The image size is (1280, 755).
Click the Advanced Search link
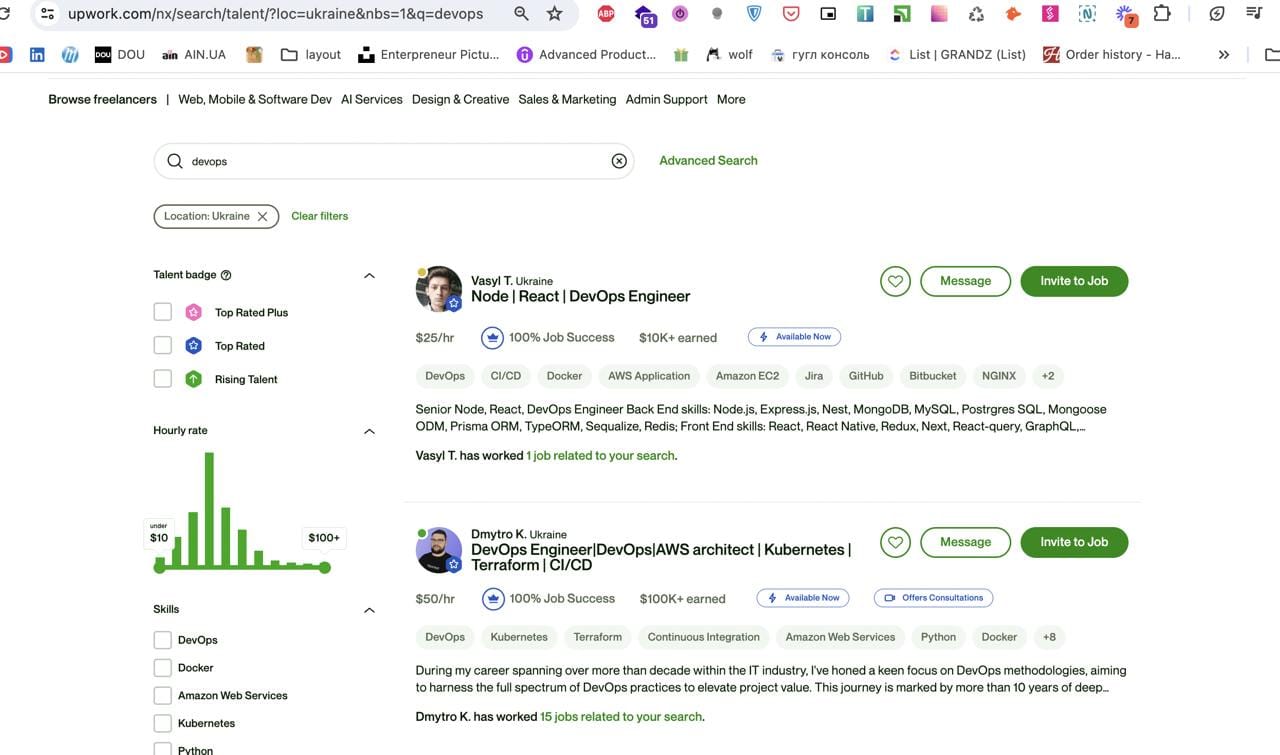pyautogui.click(x=708, y=160)
